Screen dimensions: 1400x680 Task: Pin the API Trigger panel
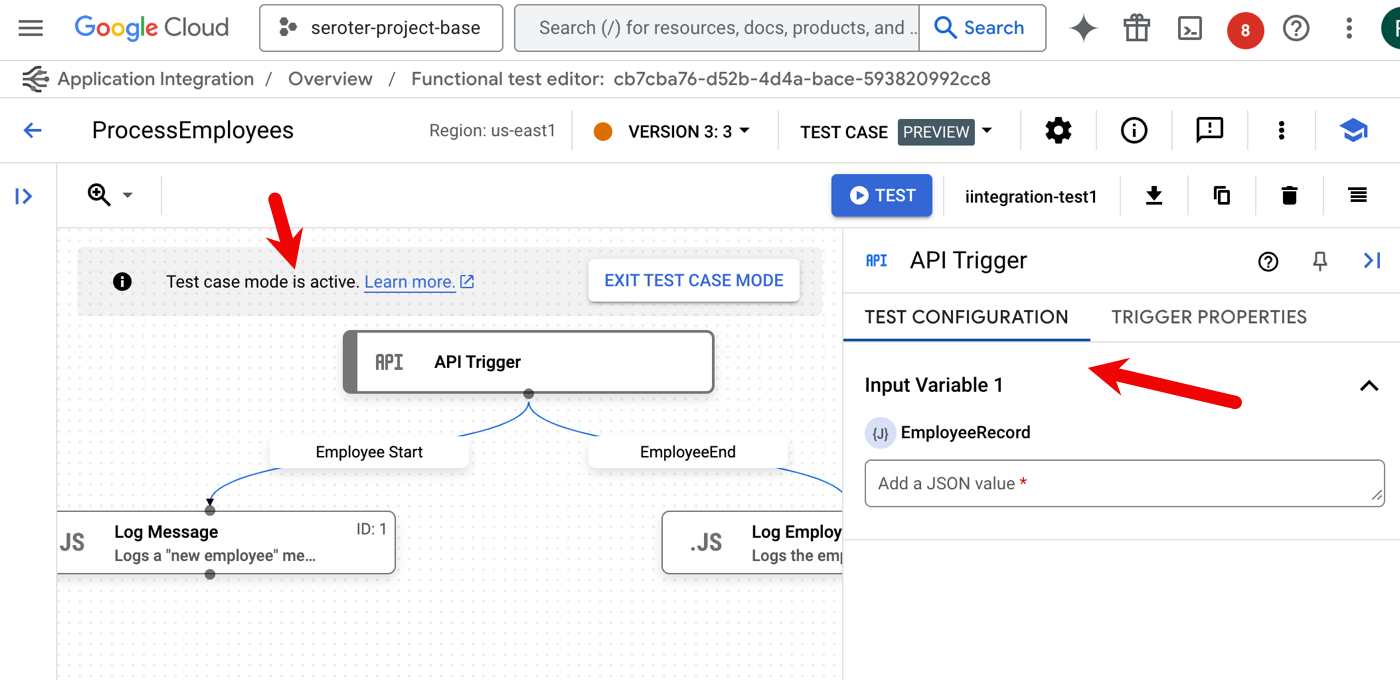(1320, 261)
